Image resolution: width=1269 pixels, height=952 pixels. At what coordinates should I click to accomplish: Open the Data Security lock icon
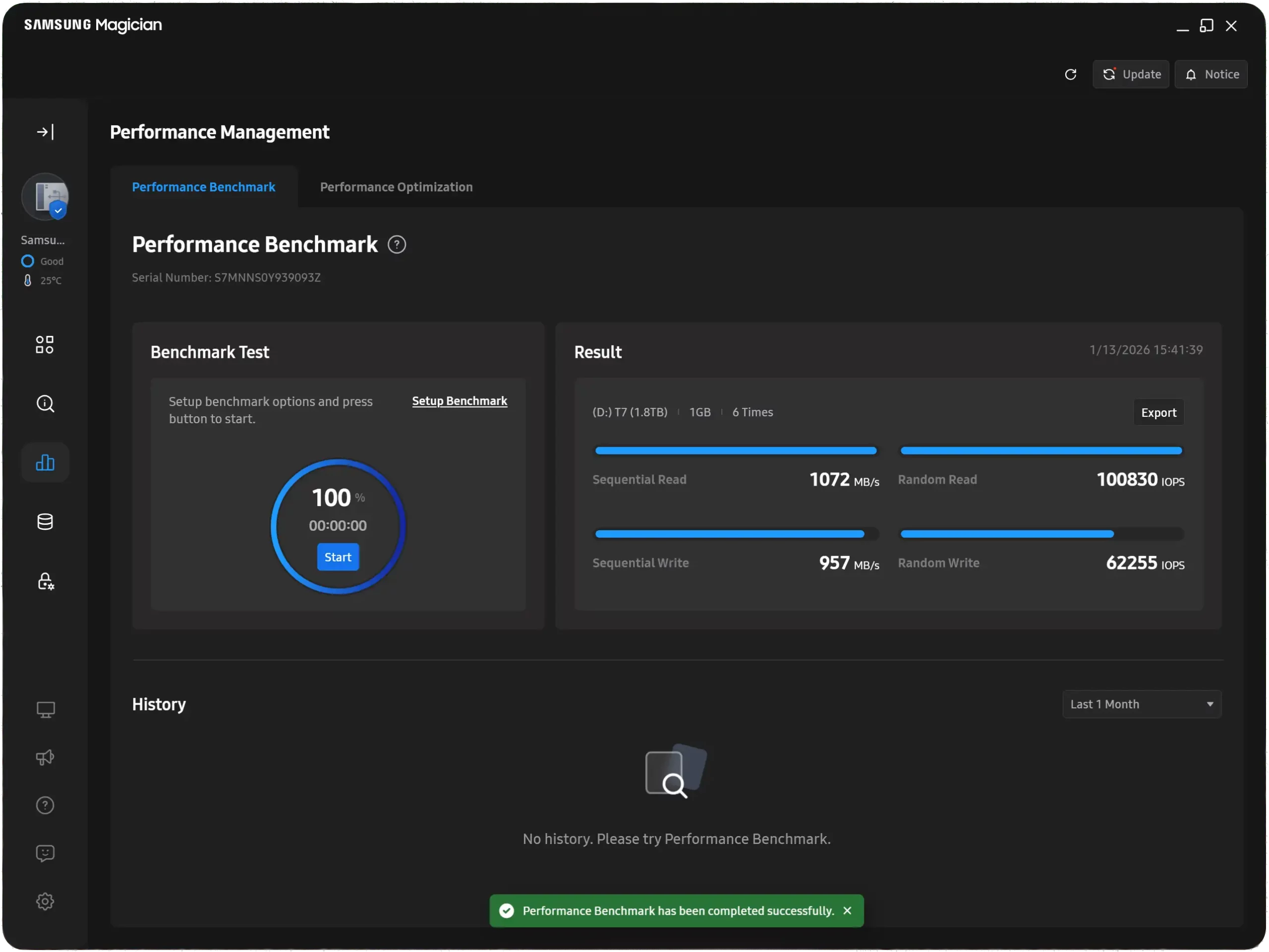[45, 581]
